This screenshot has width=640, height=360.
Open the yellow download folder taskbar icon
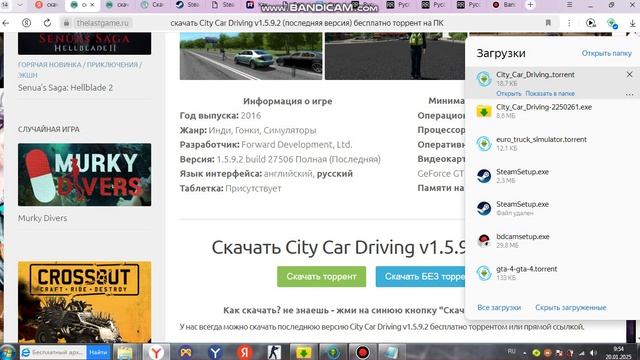pos(303,352)
